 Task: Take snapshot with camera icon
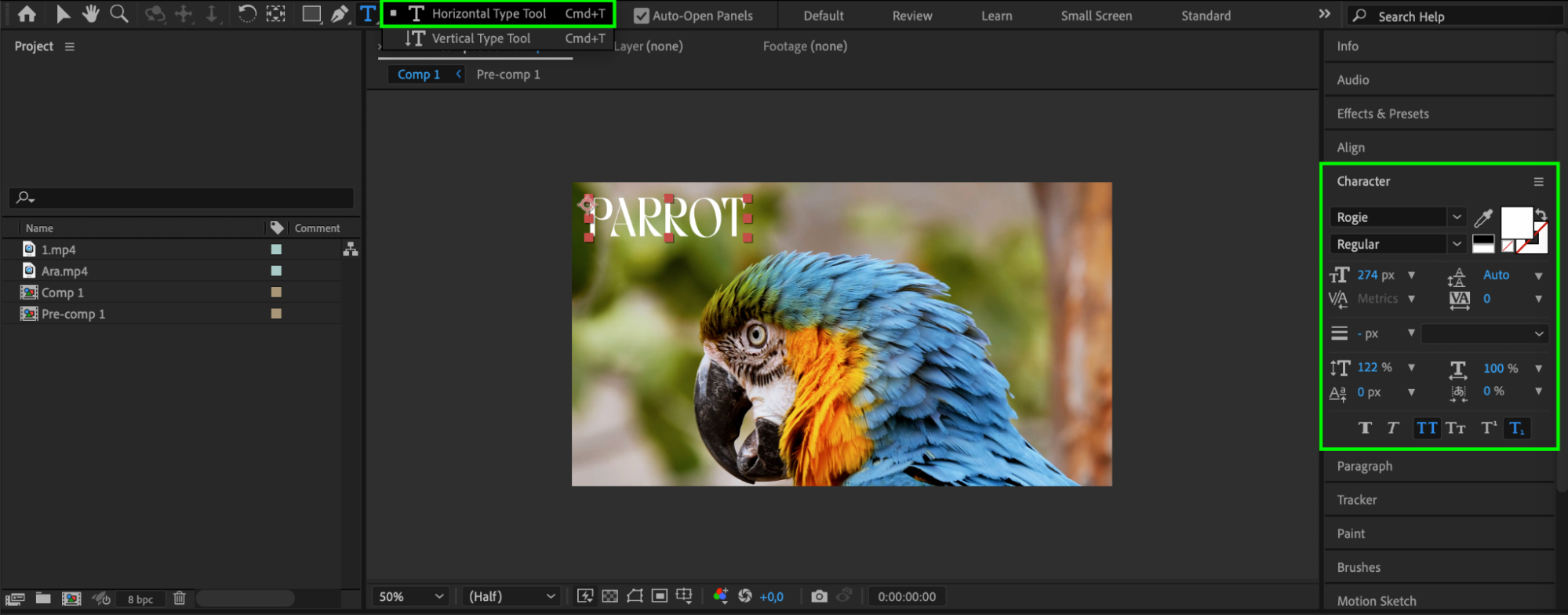[819, 596]
